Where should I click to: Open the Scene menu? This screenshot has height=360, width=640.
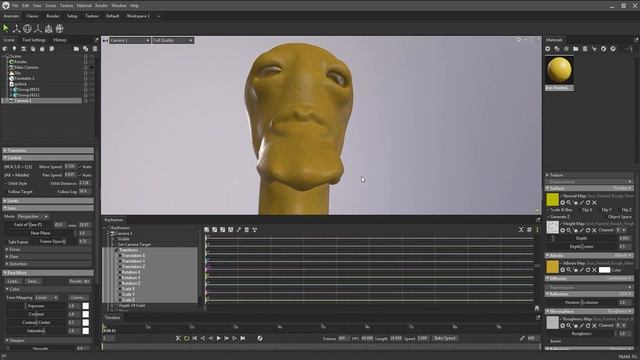click(x=51, y=6)
